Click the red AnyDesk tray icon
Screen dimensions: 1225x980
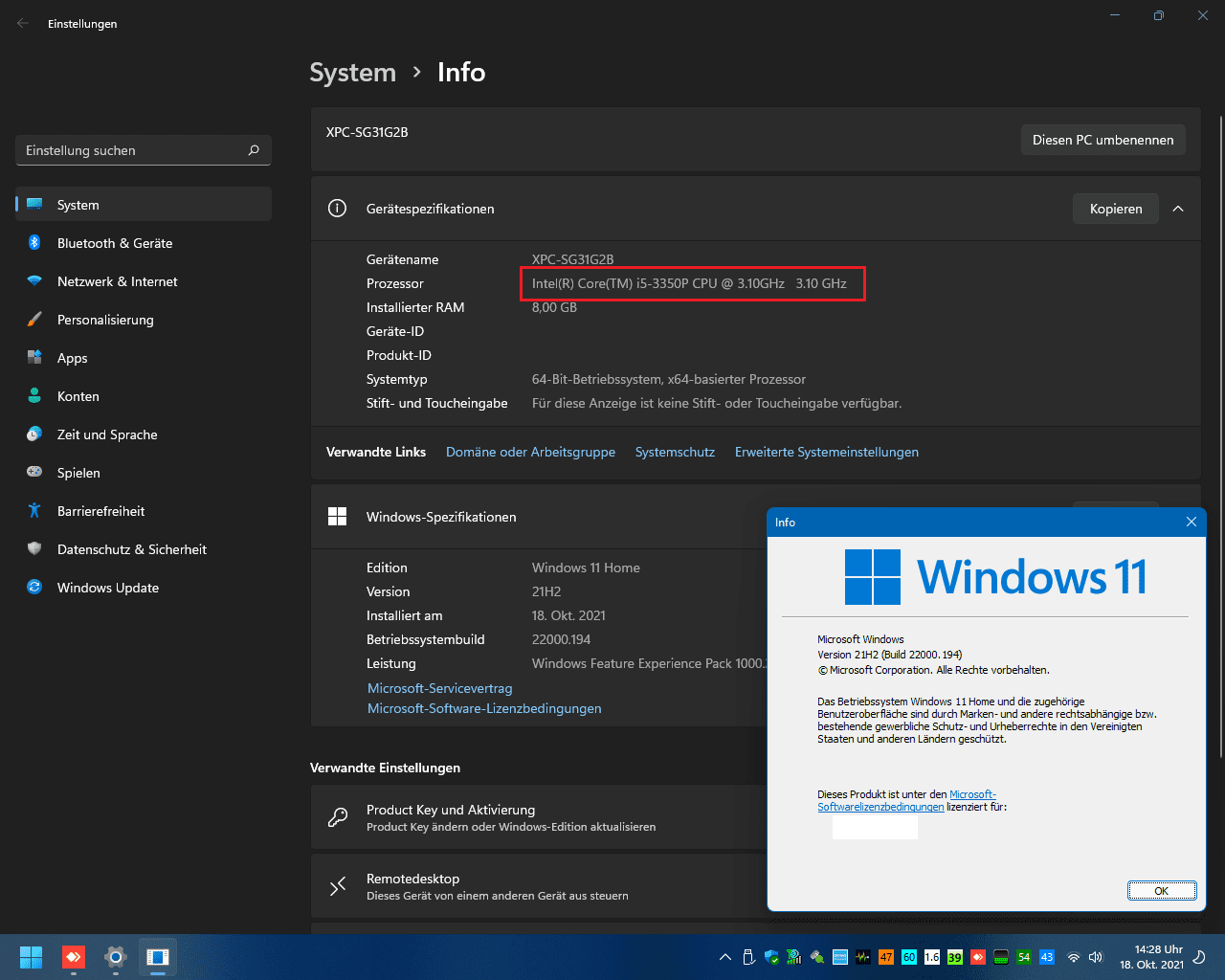pos(977,957)
